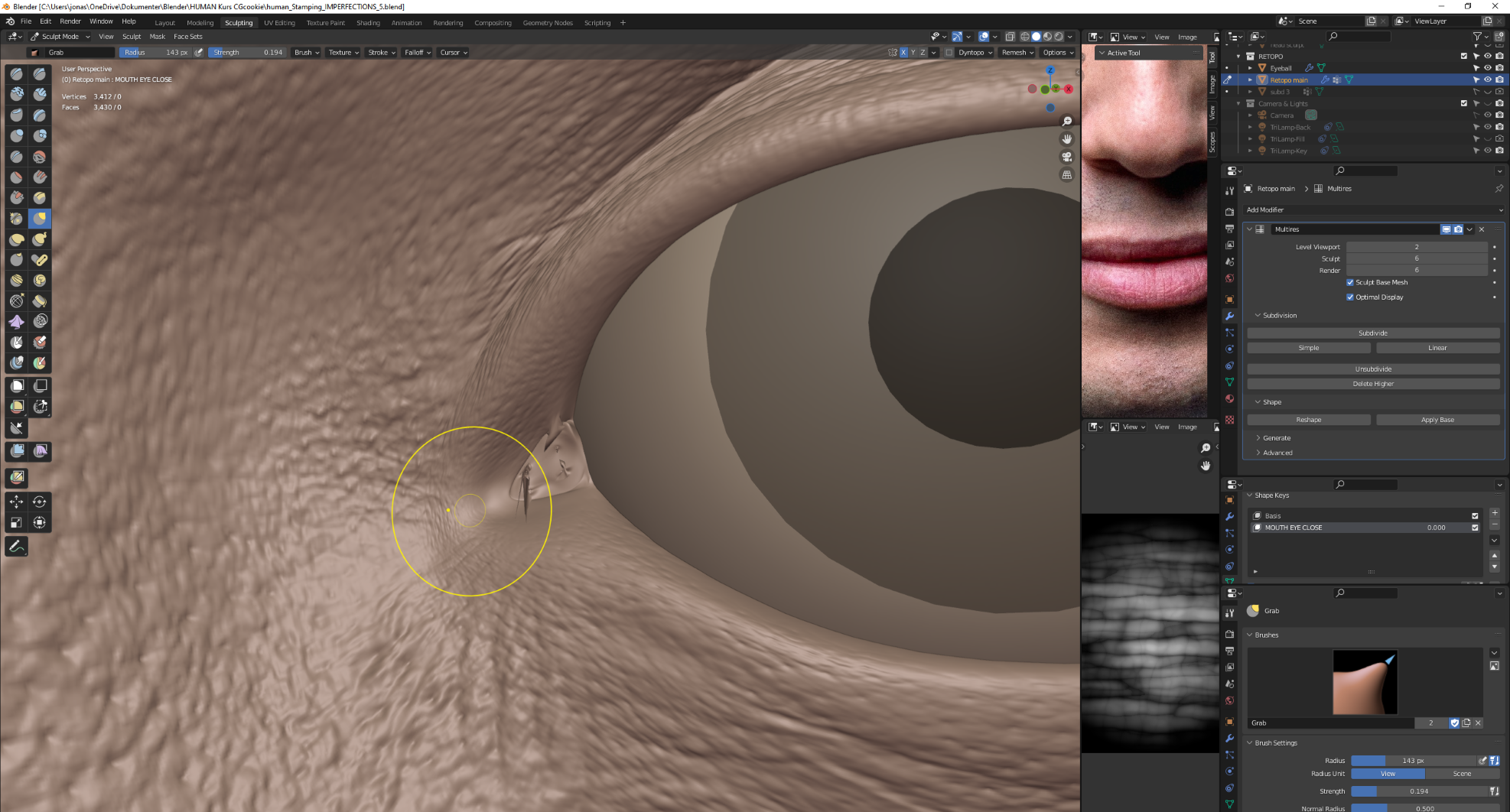Image resolution: width=1510 pixels, height=812 pixels.
Task: Toggle MOUTH EYE CLOSE shape key checkbox
Action: (x=1475, y=528)
